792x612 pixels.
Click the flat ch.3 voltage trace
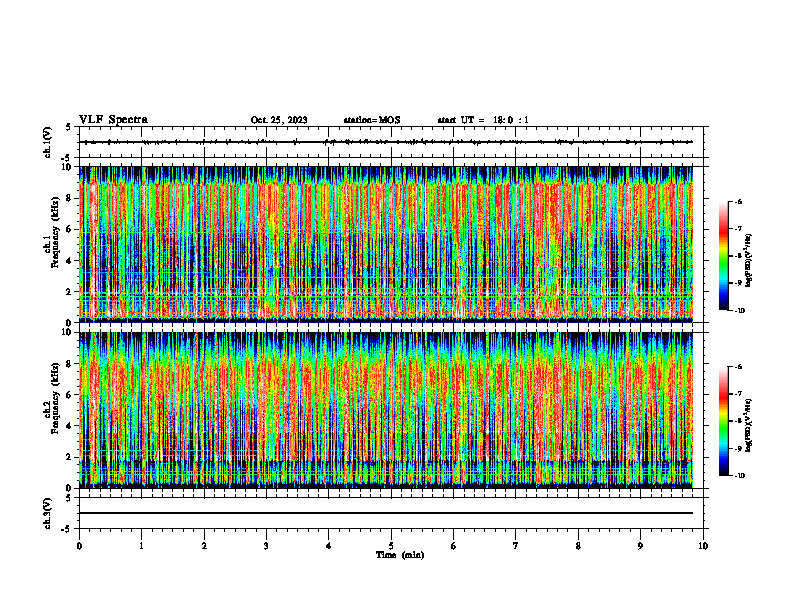(x=386, y=513)
